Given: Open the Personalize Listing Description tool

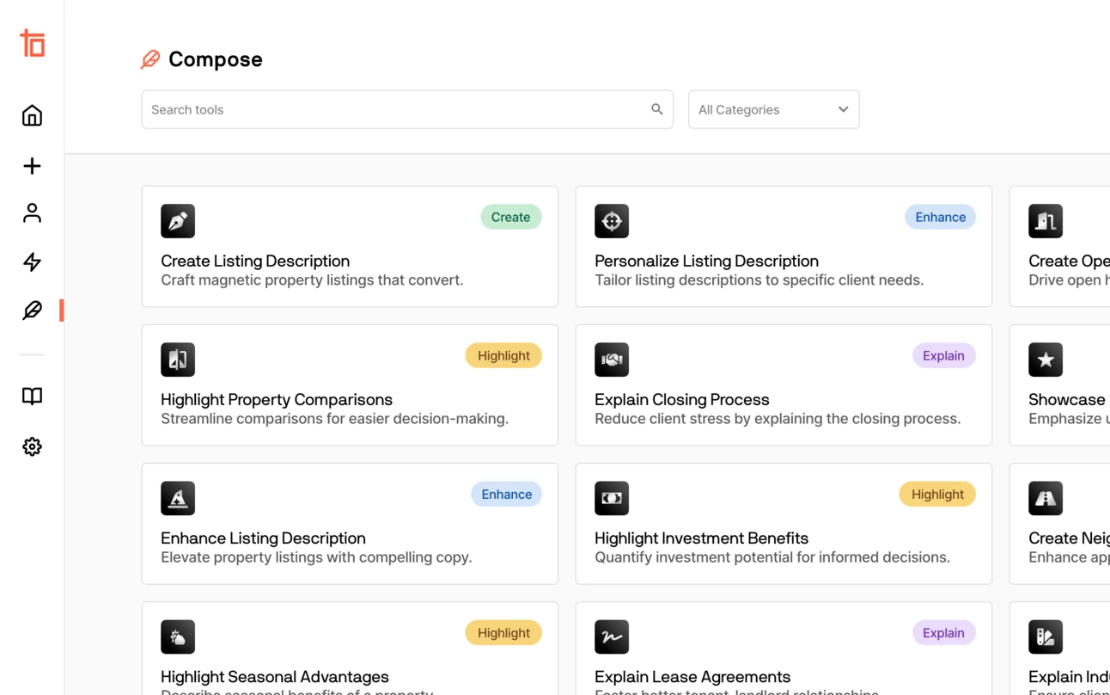Looking at the screenshot, I should [784, 246].
